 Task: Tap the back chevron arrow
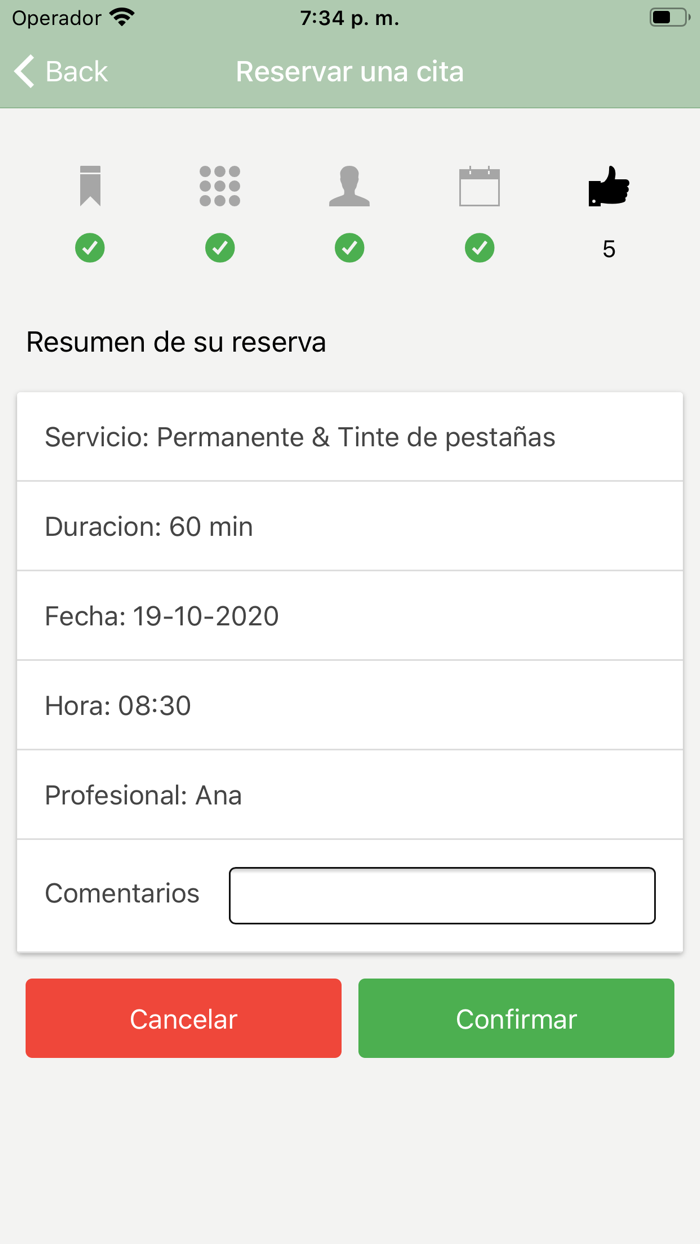click(x=25, y=72)
